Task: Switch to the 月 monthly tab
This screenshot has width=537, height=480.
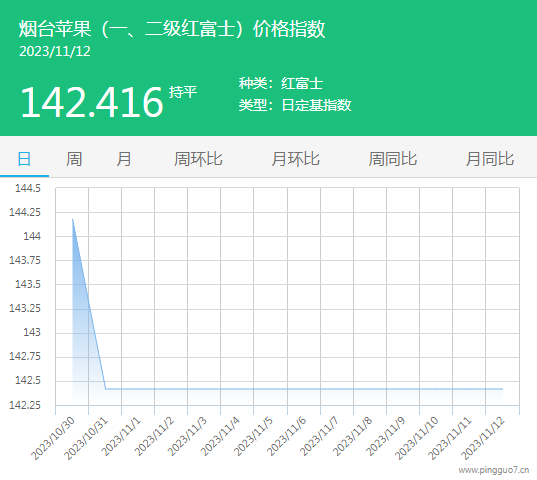Action: [x=124, y=159]
